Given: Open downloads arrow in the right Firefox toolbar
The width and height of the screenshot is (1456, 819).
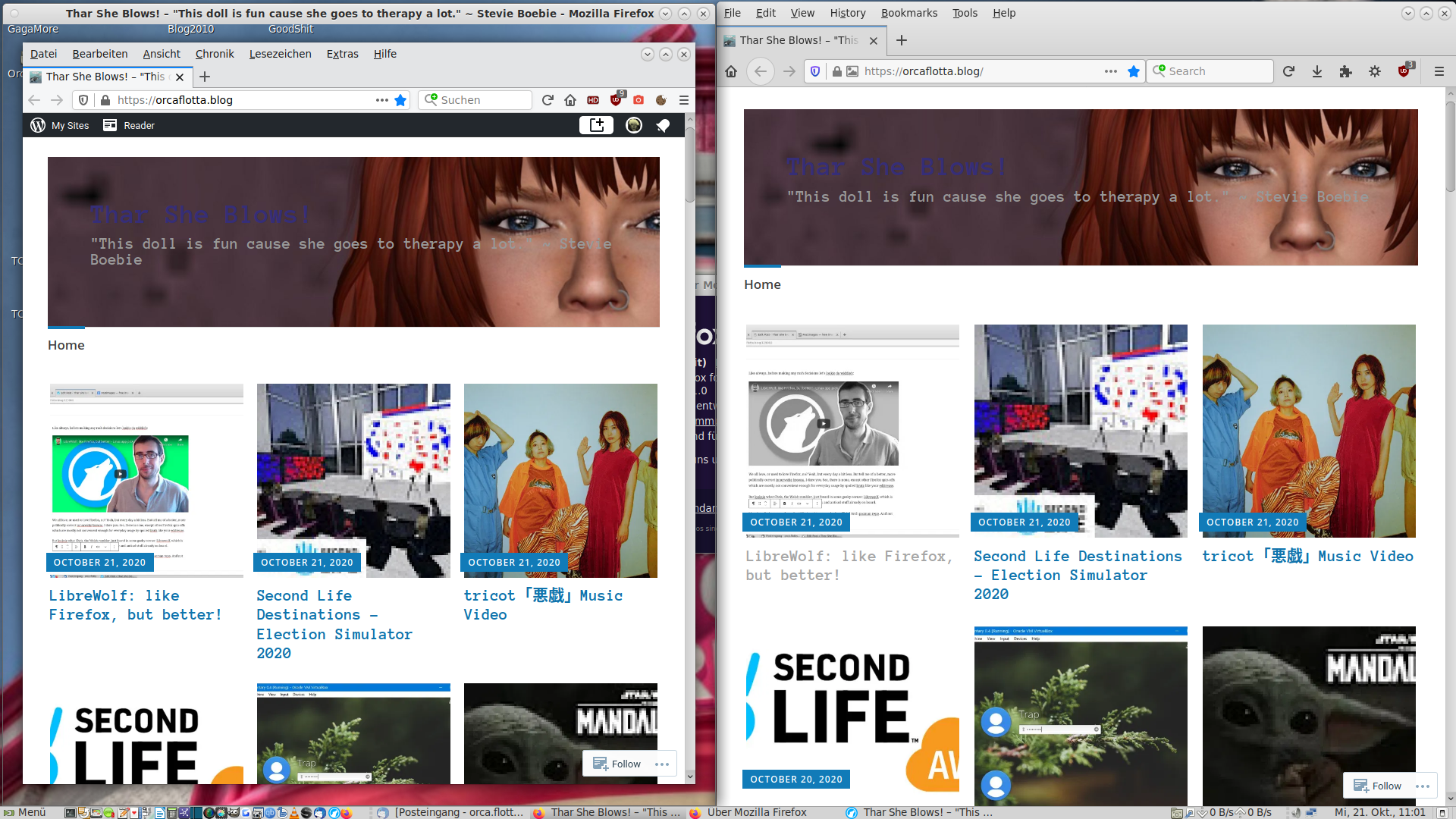Looking at the screenshot, I should coord(1317,71).
